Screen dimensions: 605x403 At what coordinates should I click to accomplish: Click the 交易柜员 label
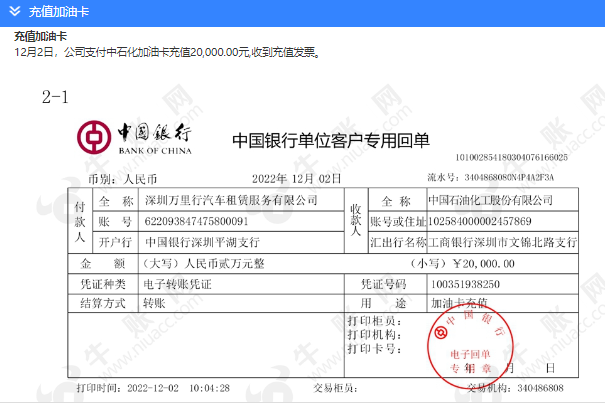(x=335, y=388)
